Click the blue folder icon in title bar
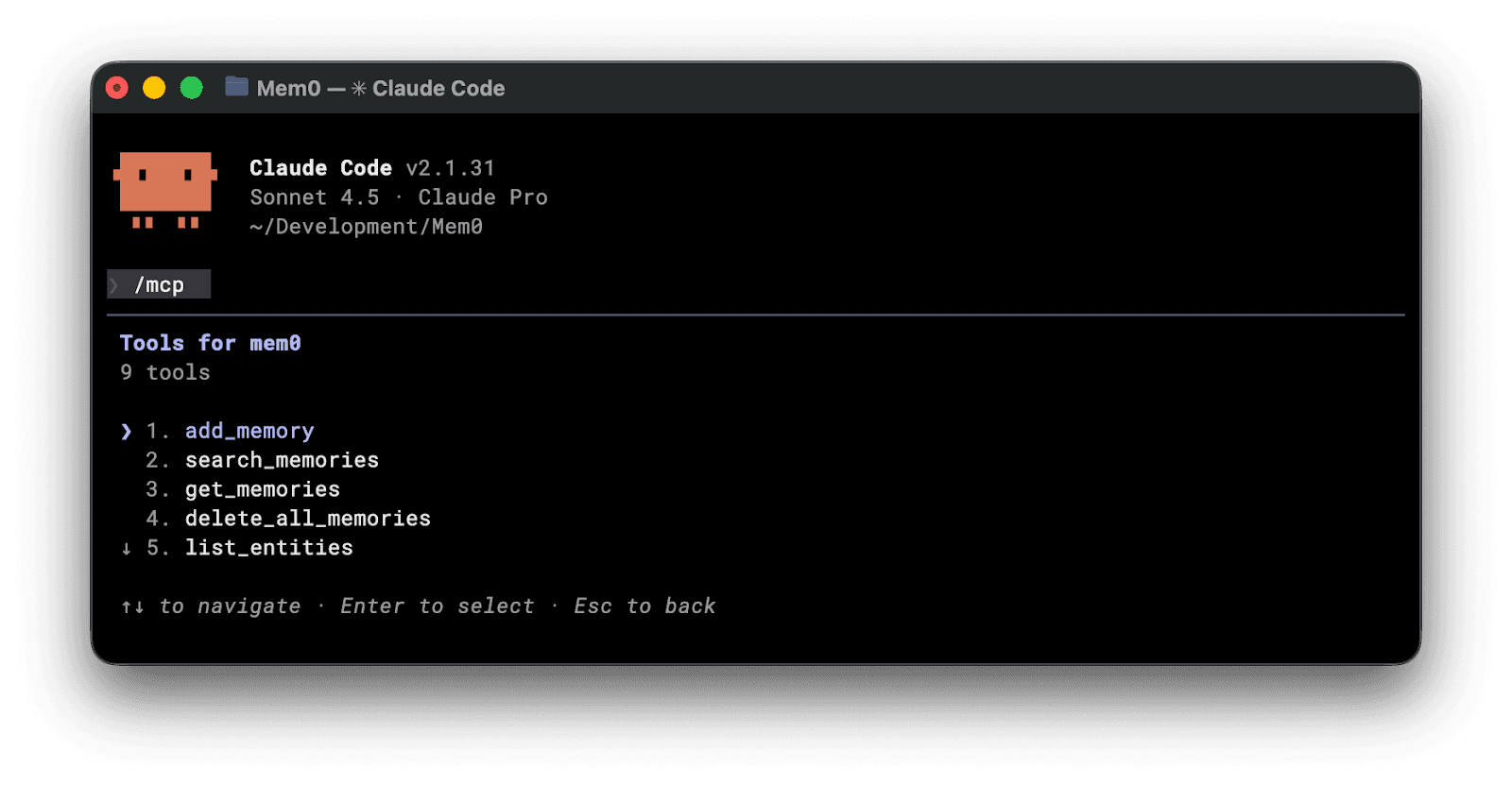 (235, 87)
